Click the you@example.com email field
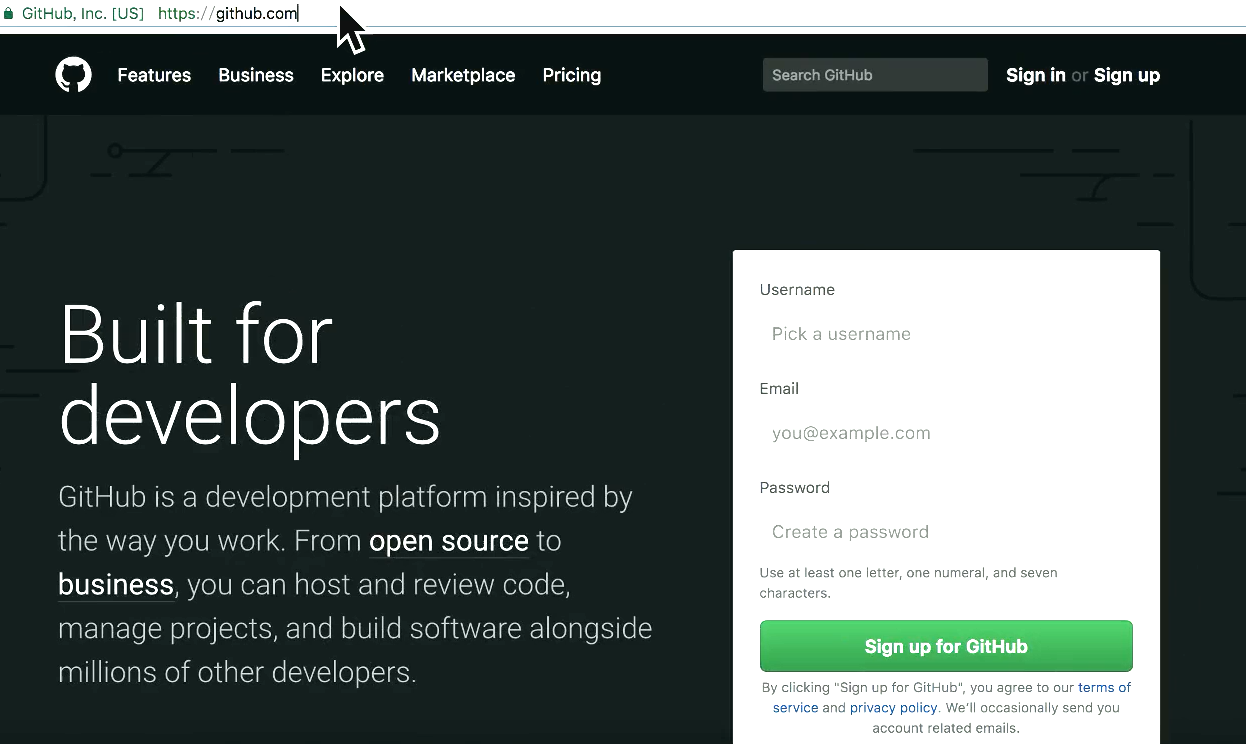Viewport: 1246px width, 744px height. 946,433
